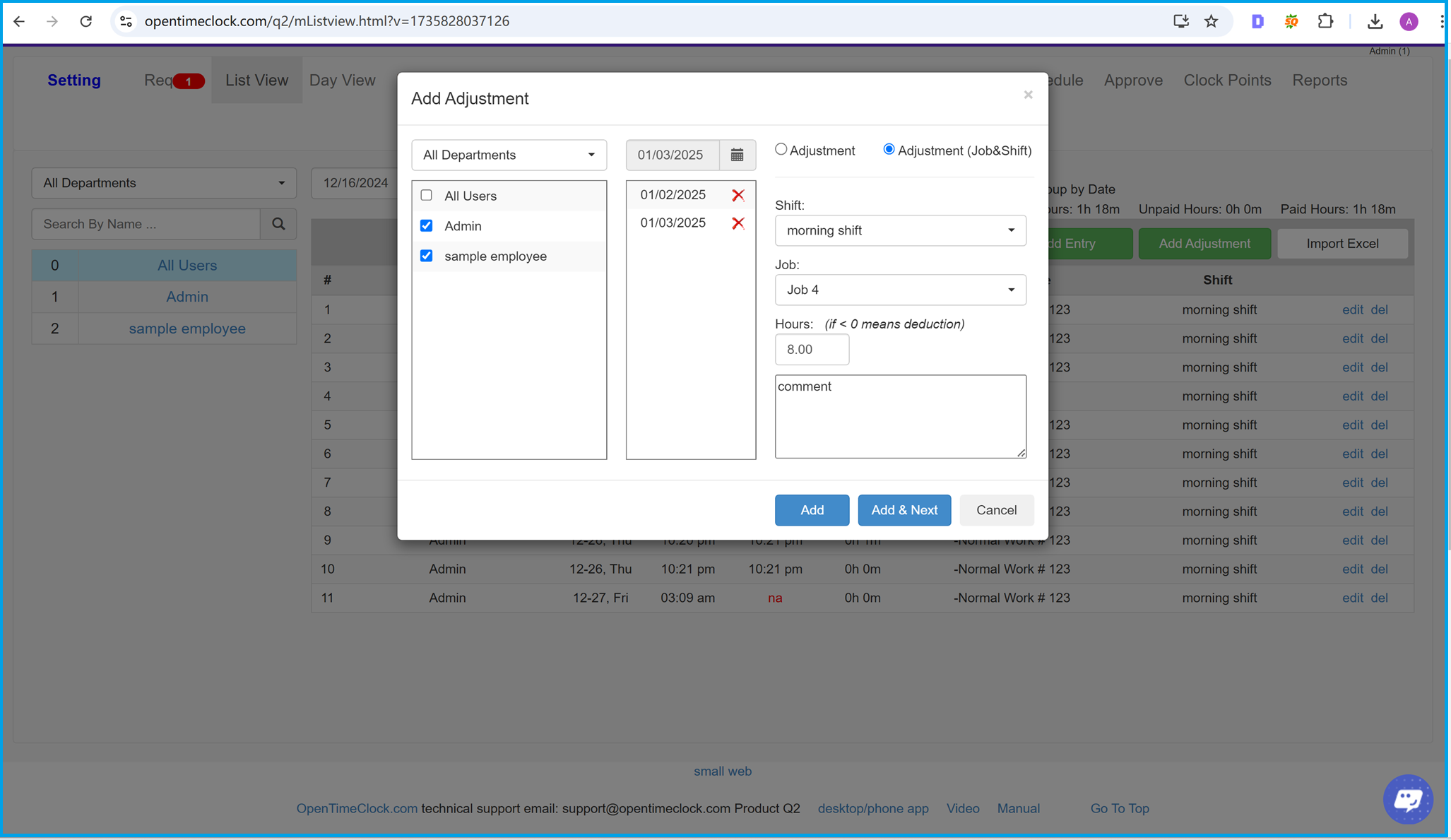Click the Add button
This screenshot has width=1451, height=840.
tap(812, 510)
